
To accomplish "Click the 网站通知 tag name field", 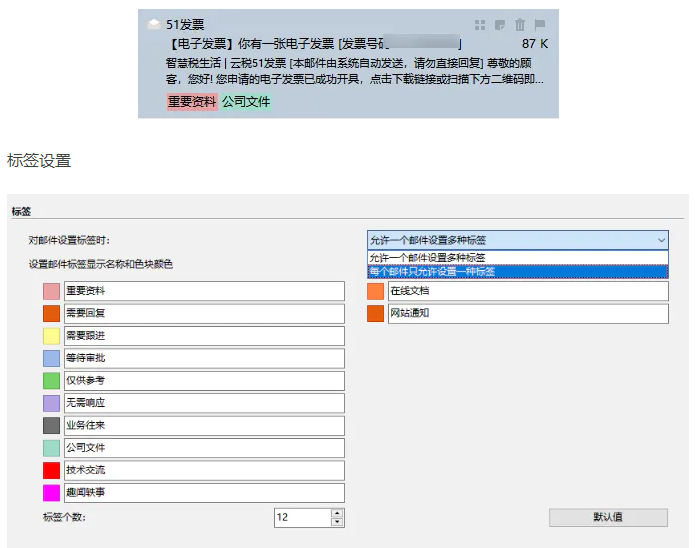I will [527, 313].
